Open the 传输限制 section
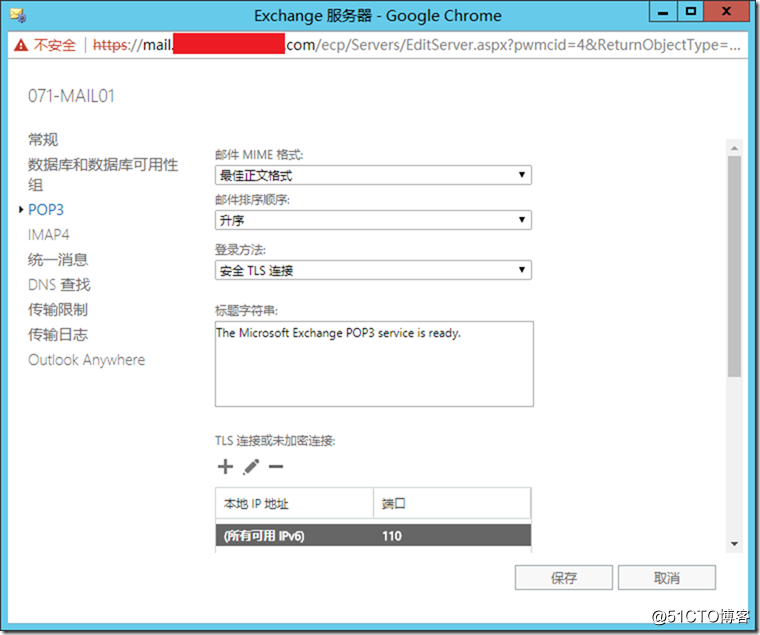This screenshot has height=635, width=760. click(x=58, y=309)
